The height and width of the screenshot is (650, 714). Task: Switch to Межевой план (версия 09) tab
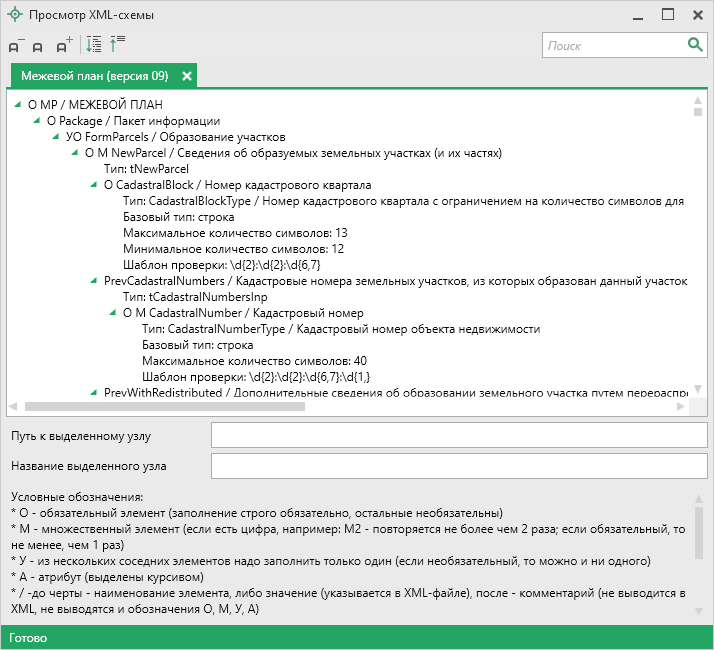click(x=94, y=76)
